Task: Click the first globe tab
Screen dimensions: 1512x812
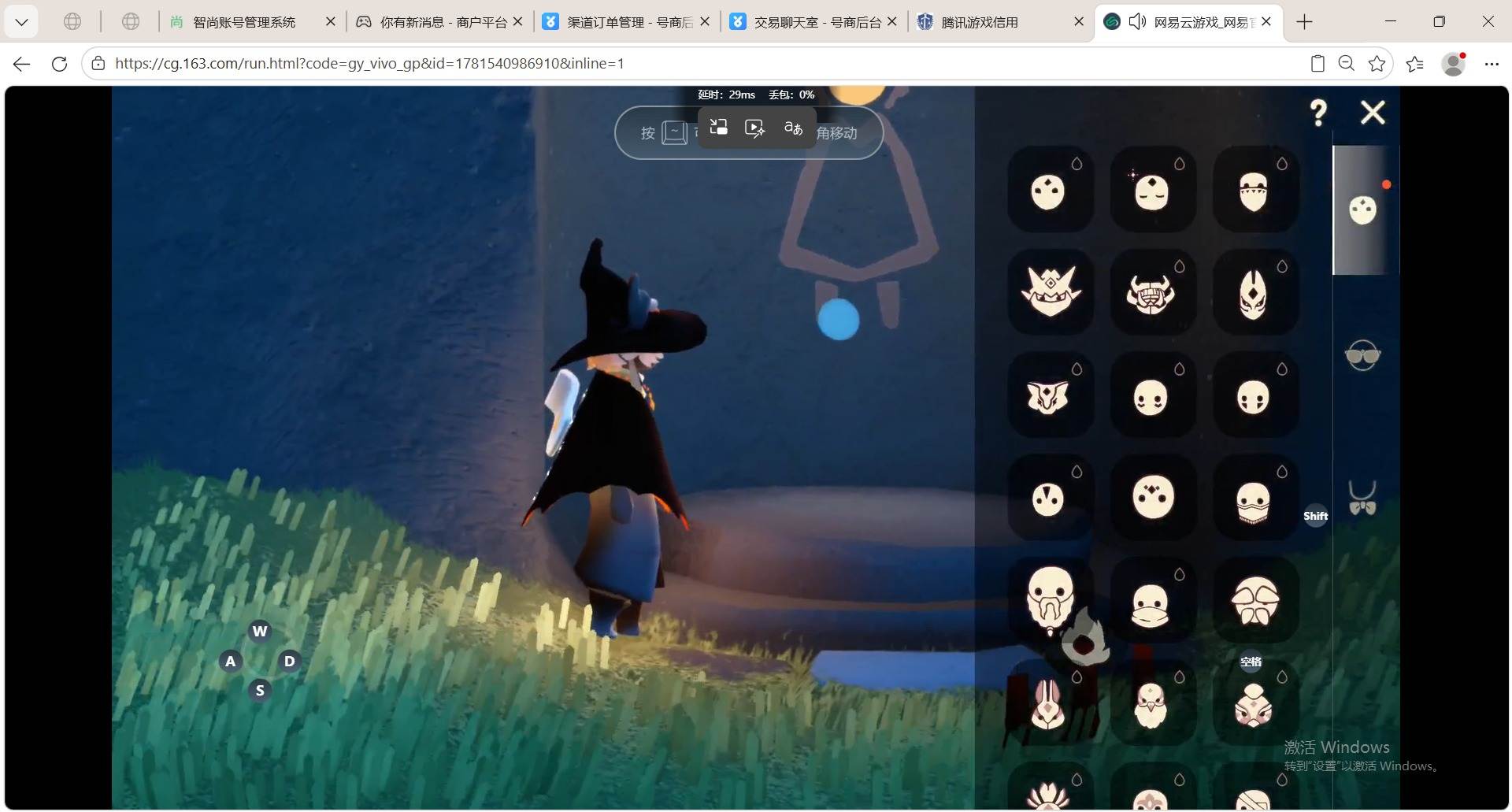Action: click(x=72, y=22)
